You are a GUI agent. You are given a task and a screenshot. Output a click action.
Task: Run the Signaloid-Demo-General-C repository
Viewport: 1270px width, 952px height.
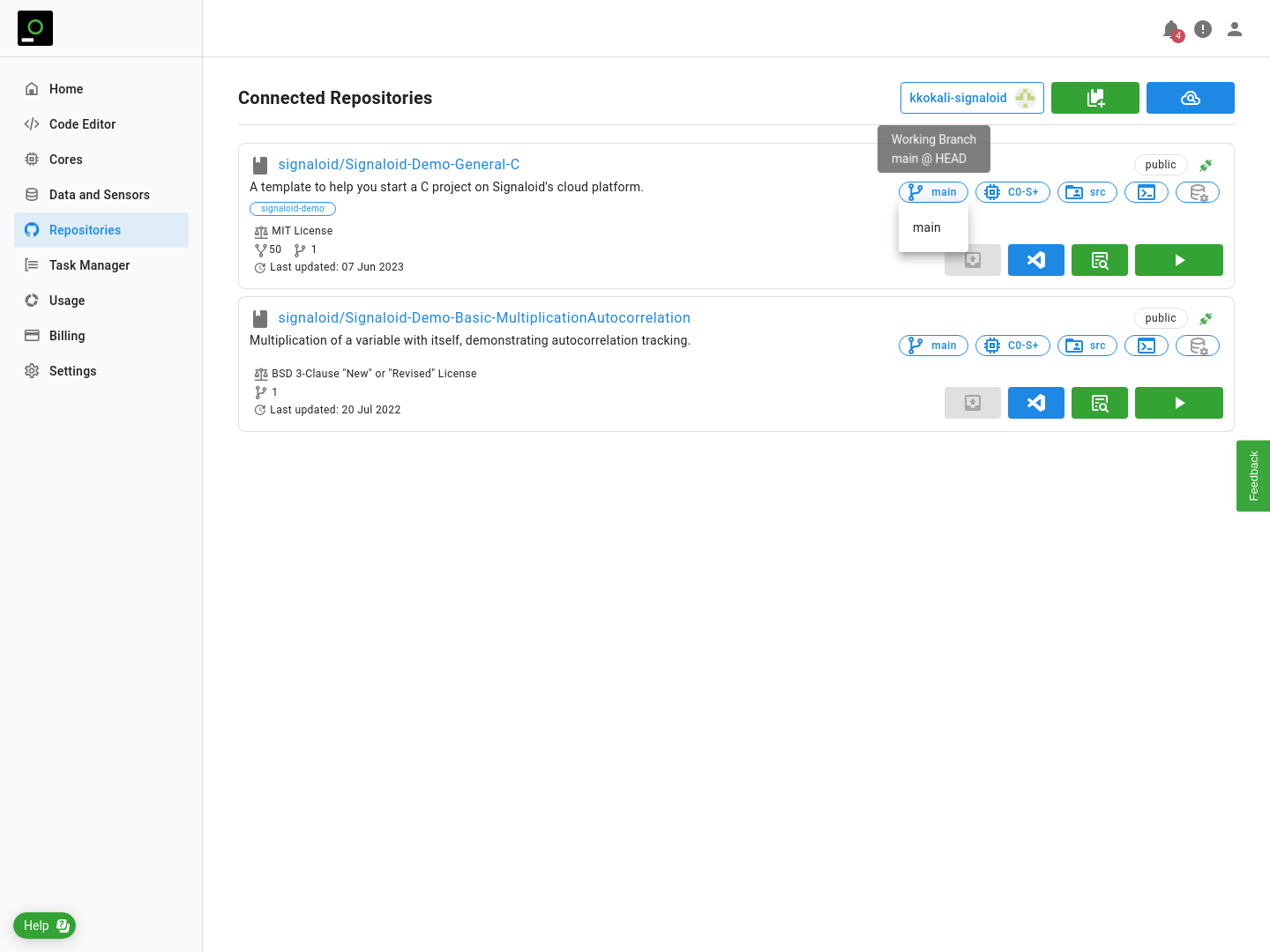(1178, 260)
